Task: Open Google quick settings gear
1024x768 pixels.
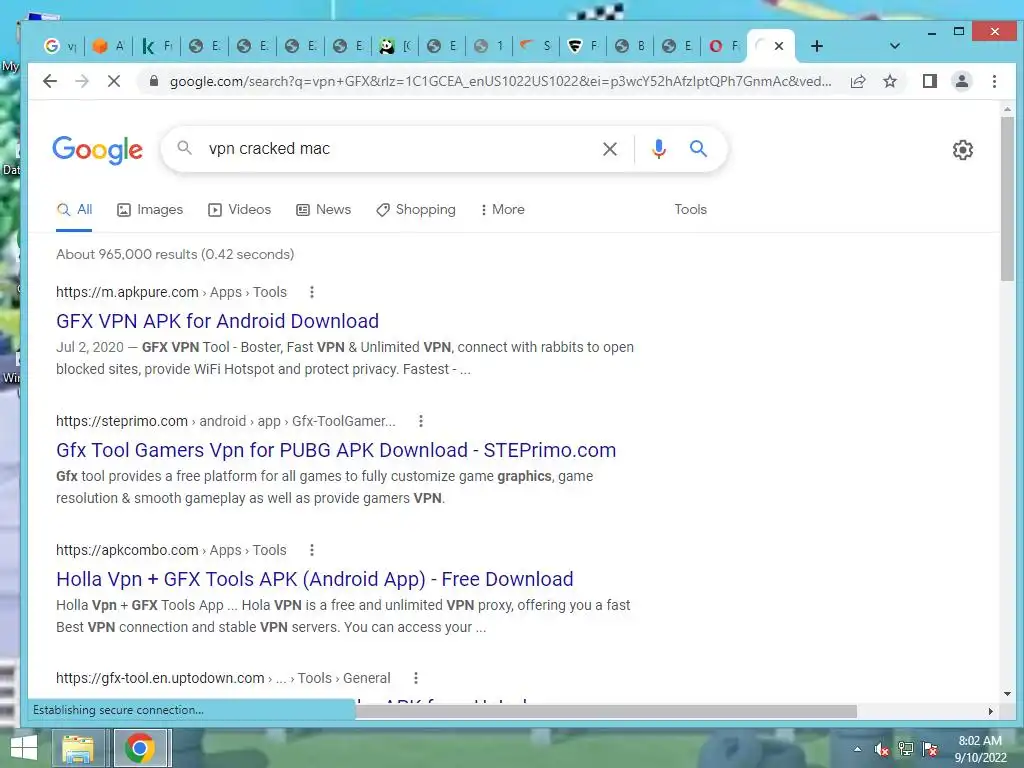Action: point(963,150)
